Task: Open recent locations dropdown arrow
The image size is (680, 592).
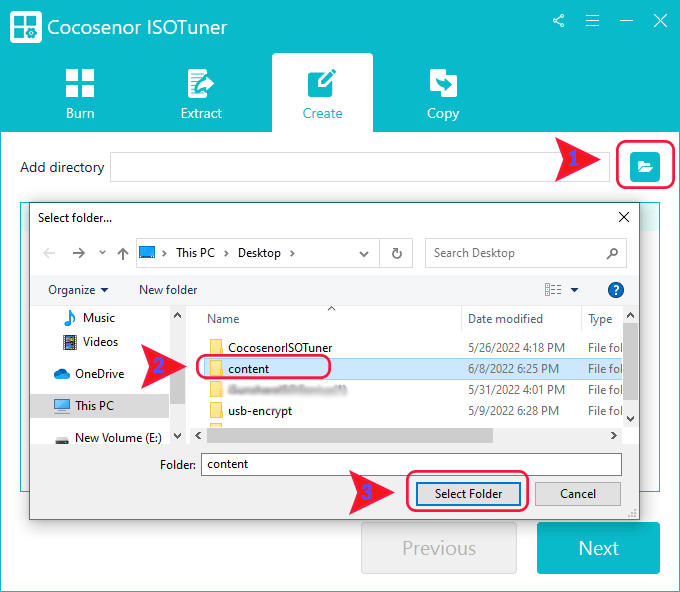Action: point(102,252)
